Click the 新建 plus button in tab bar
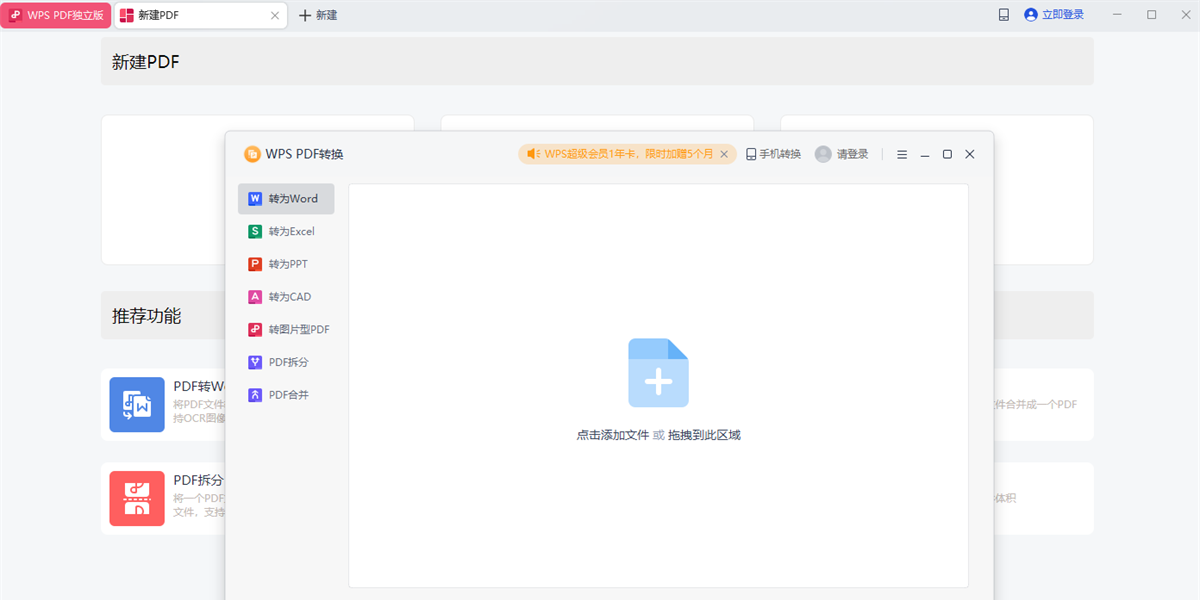 click(x=318, y=15)
